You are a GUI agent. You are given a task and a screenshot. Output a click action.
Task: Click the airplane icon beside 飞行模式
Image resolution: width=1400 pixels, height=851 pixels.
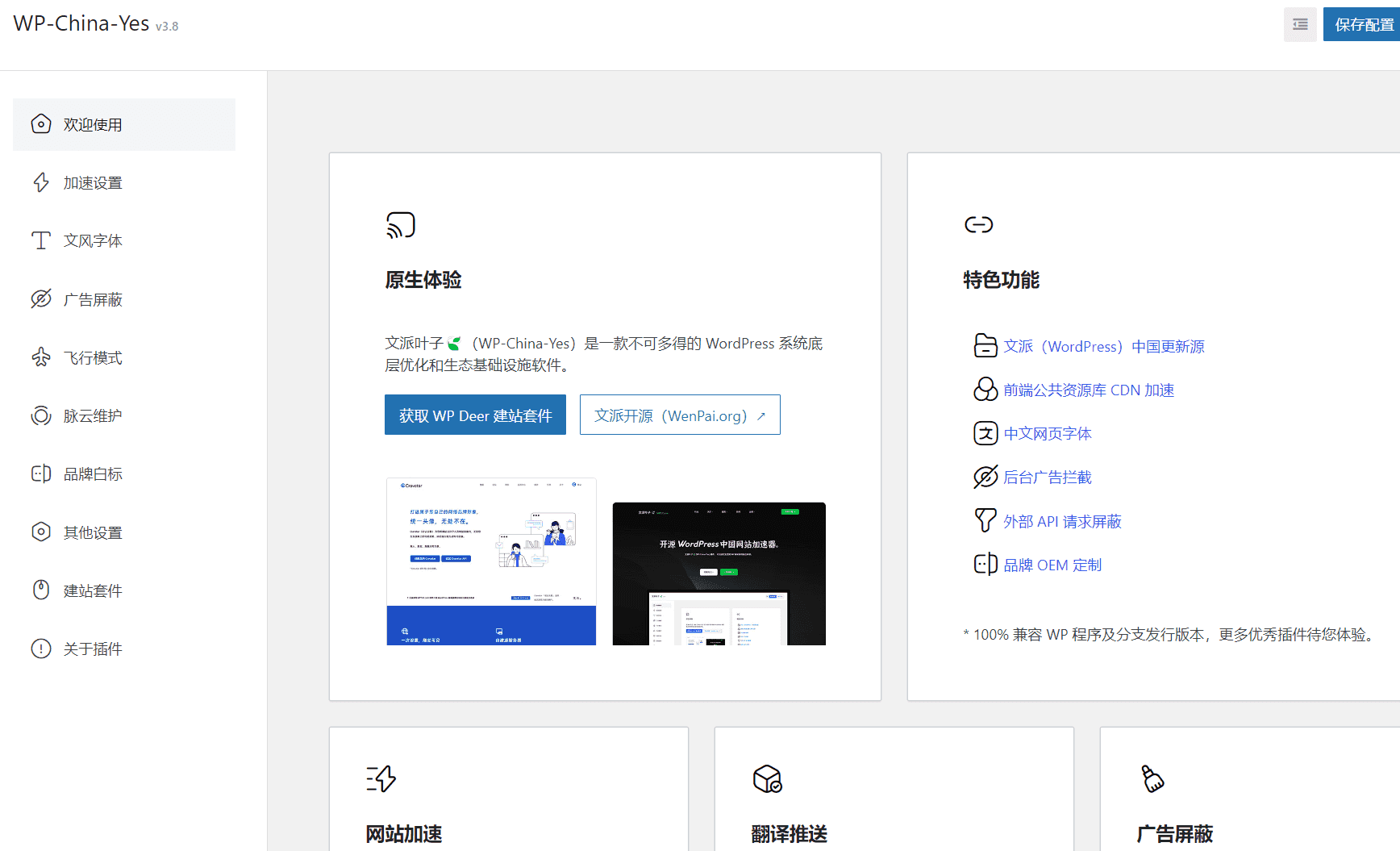tap(41, 357)
